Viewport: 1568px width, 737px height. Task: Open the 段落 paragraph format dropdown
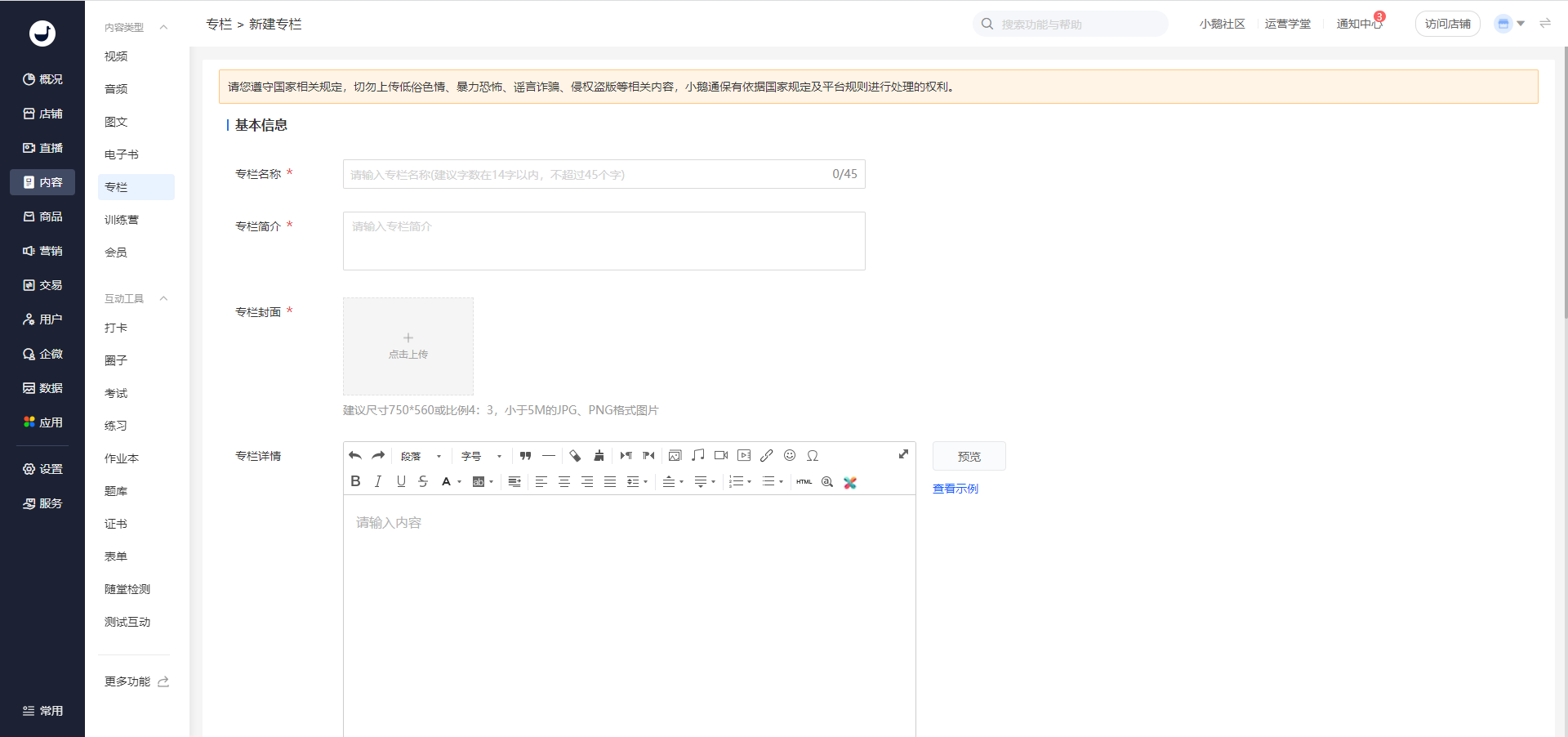(x=421, y=456)
